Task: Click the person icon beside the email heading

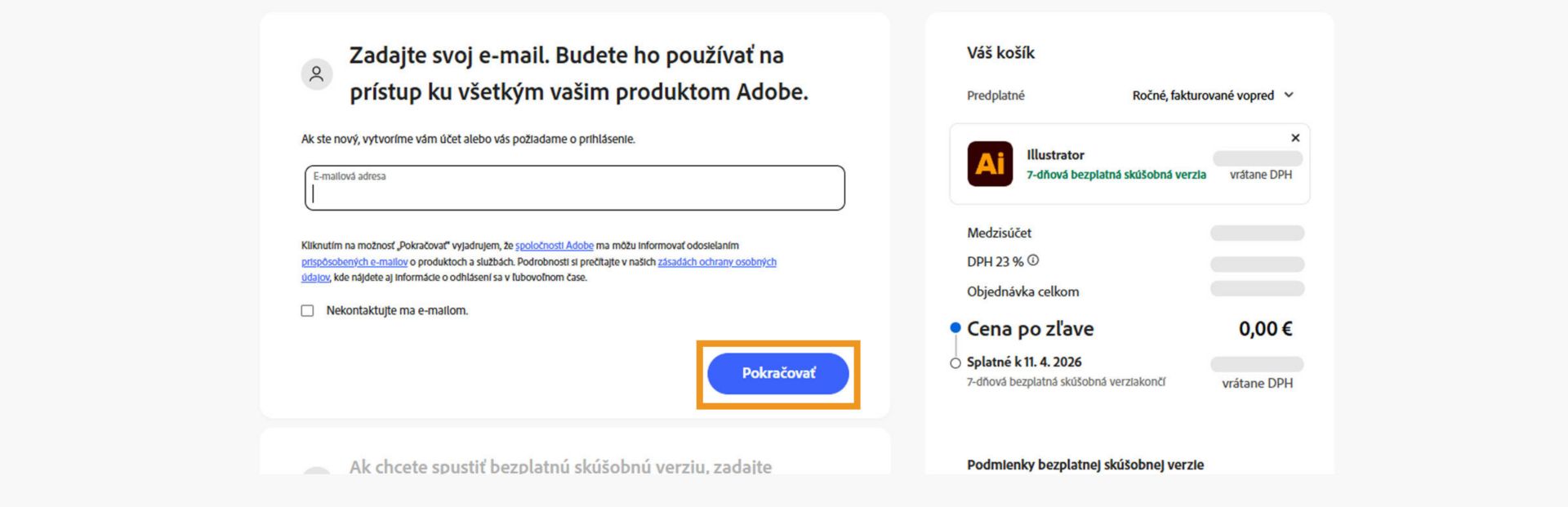Action: pyautogui.click(x=315, y=73)
